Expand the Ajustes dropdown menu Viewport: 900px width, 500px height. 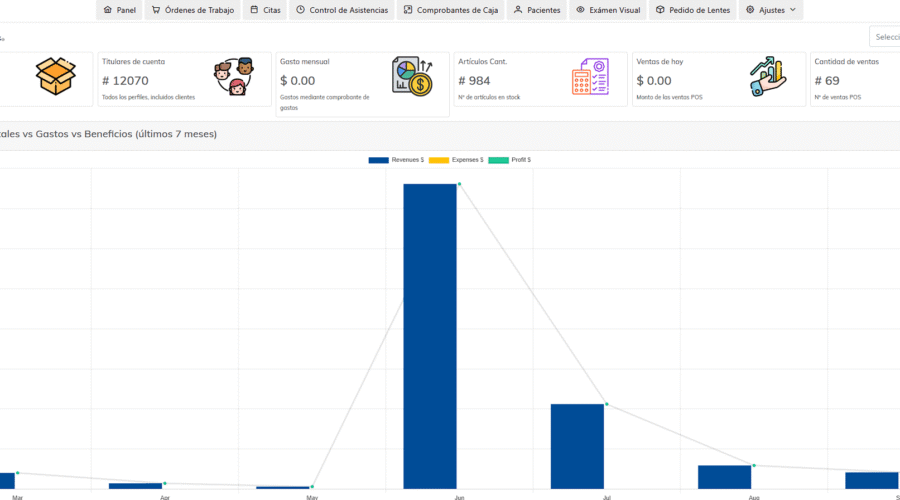[770, 10]
